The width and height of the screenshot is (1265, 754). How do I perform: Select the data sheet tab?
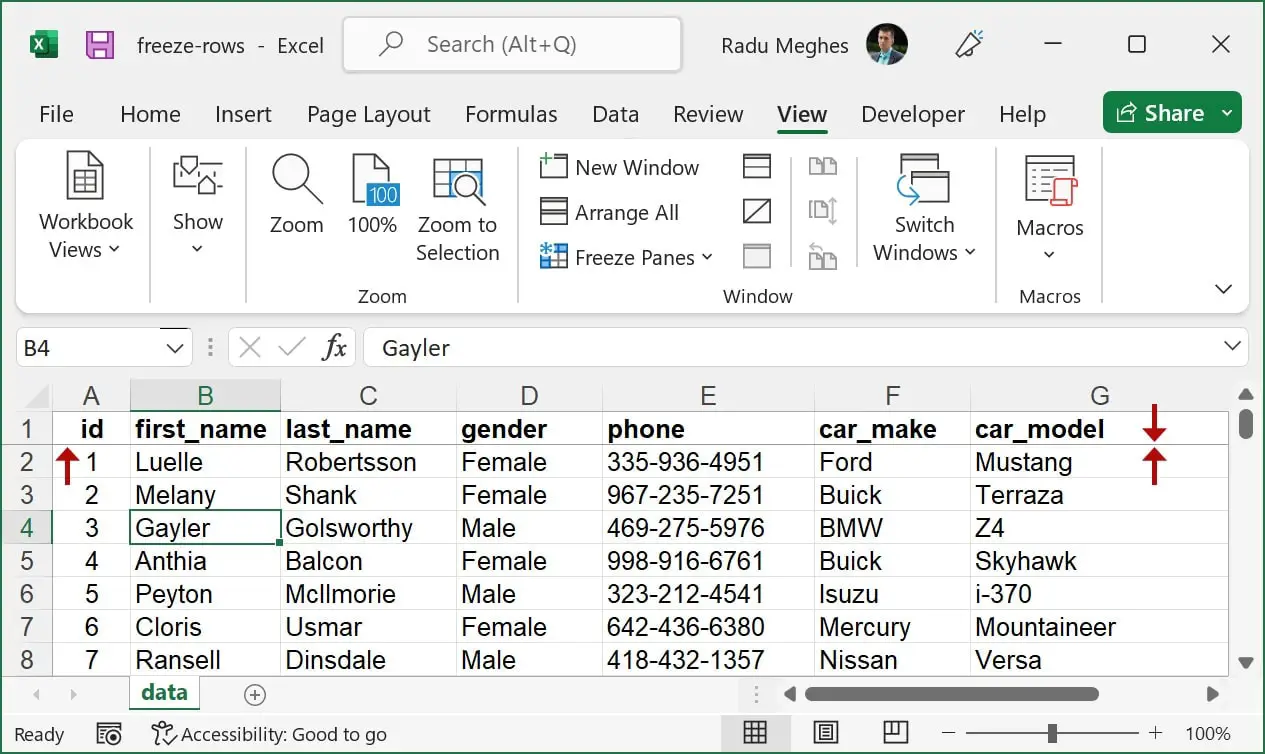click(x=164, y=691)
